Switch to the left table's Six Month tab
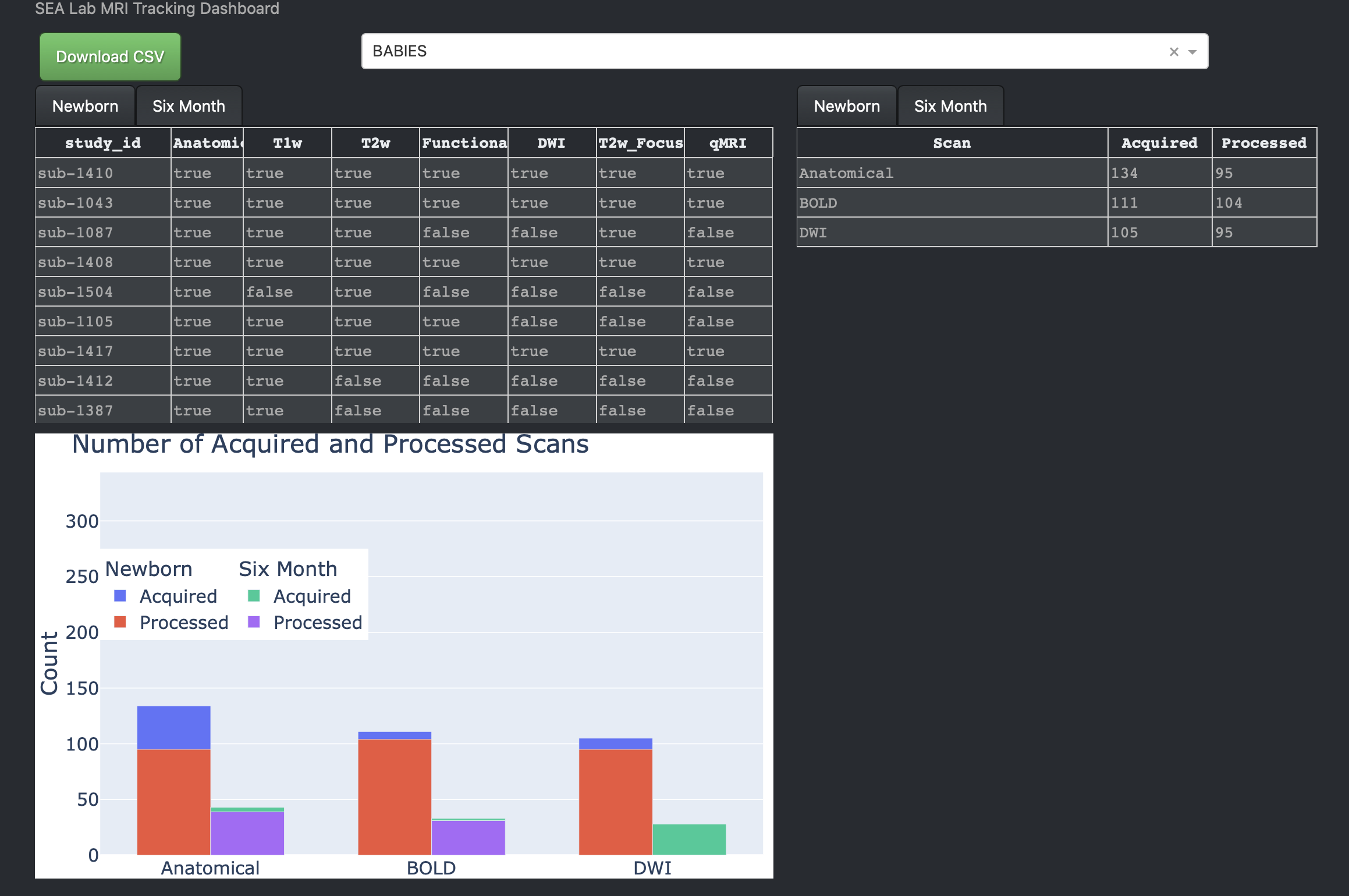Image resolution: width=1349 pixels, height=896 pixels. [x=189, y=106]
